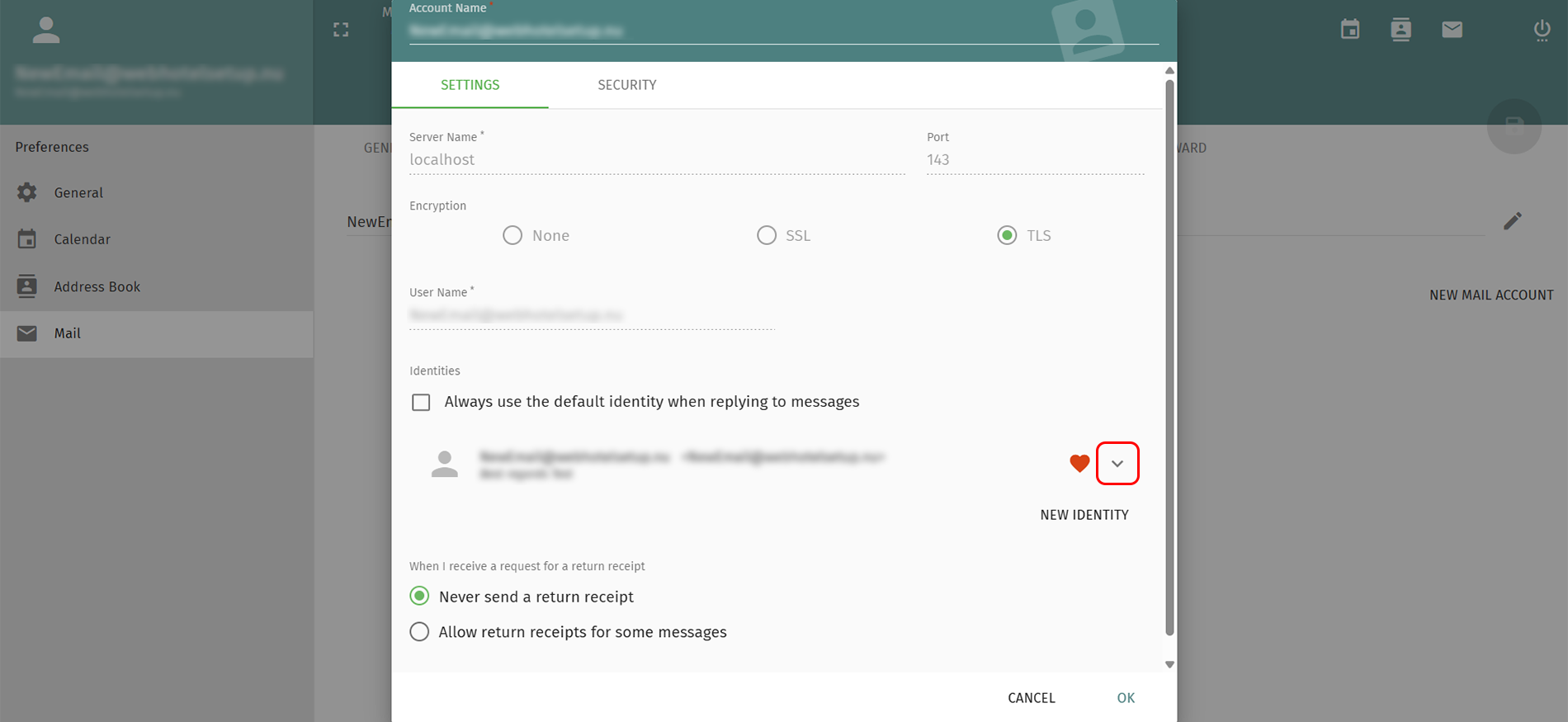Click Cancel to dismiss the dialog
This screenshot has height=722, width=1568.
coord(1031,698)
